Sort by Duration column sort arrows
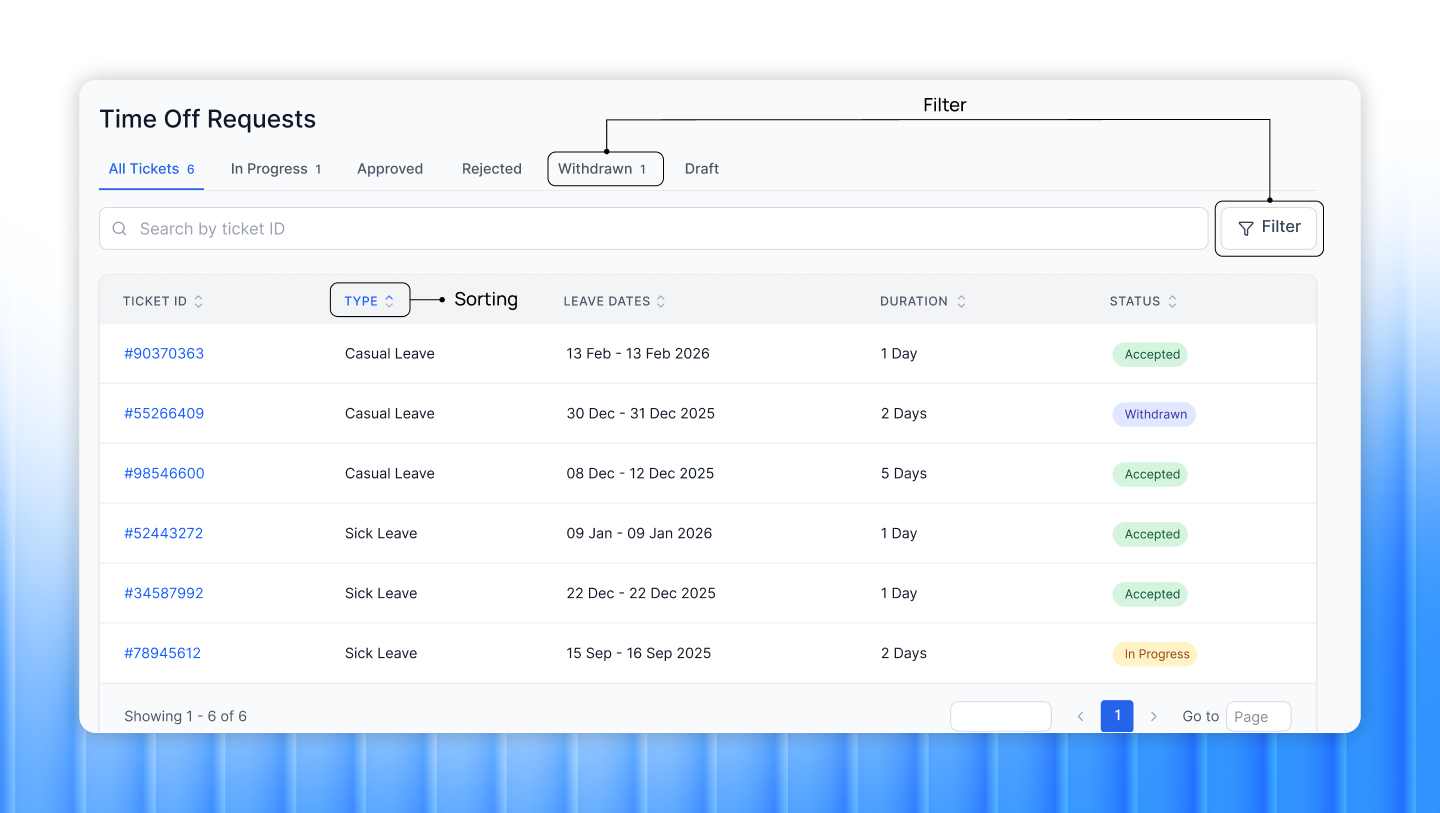 961,300
